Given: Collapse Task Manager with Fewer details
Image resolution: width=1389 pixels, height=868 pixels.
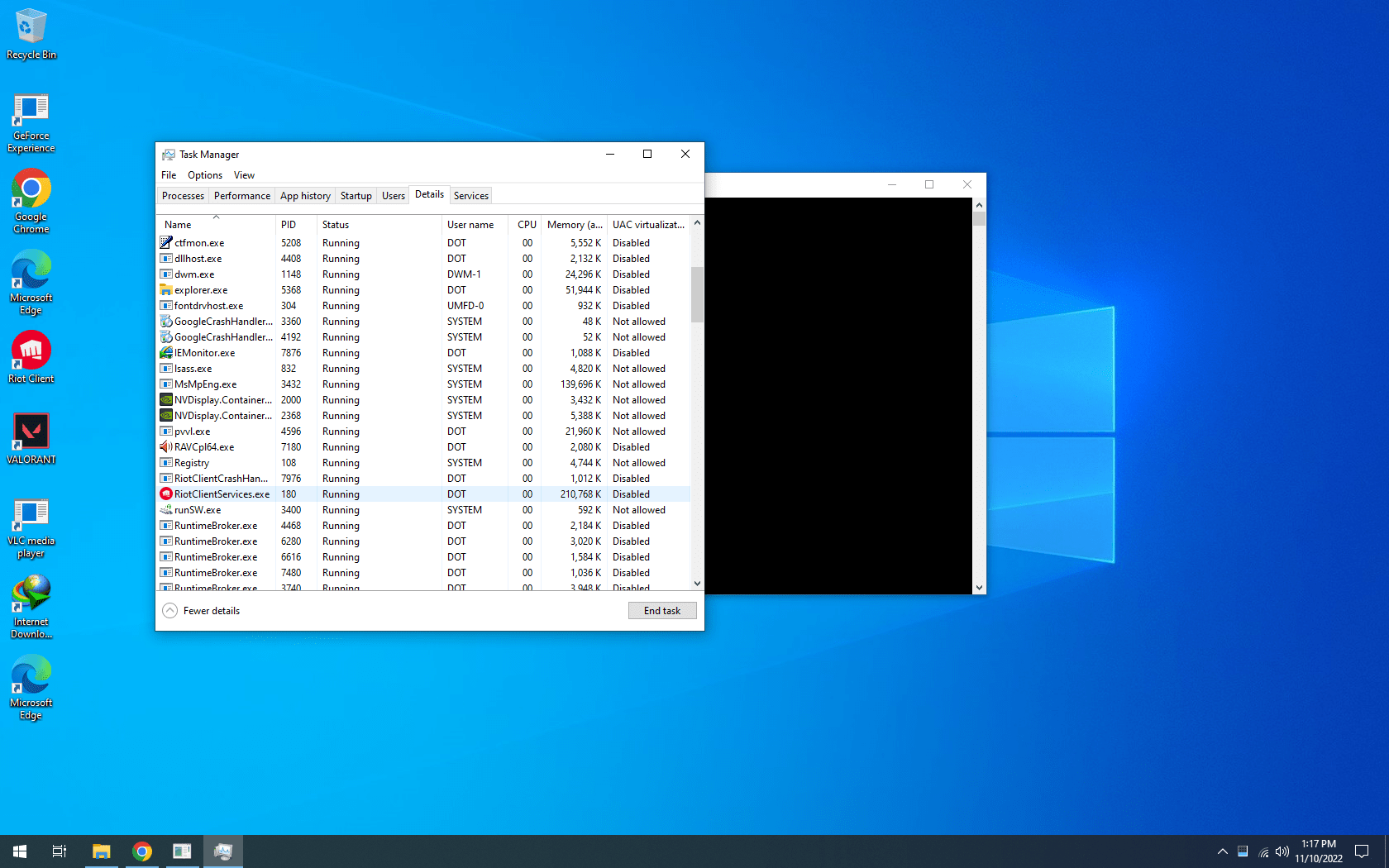Looking at the screenshot, I should [202, 611].
